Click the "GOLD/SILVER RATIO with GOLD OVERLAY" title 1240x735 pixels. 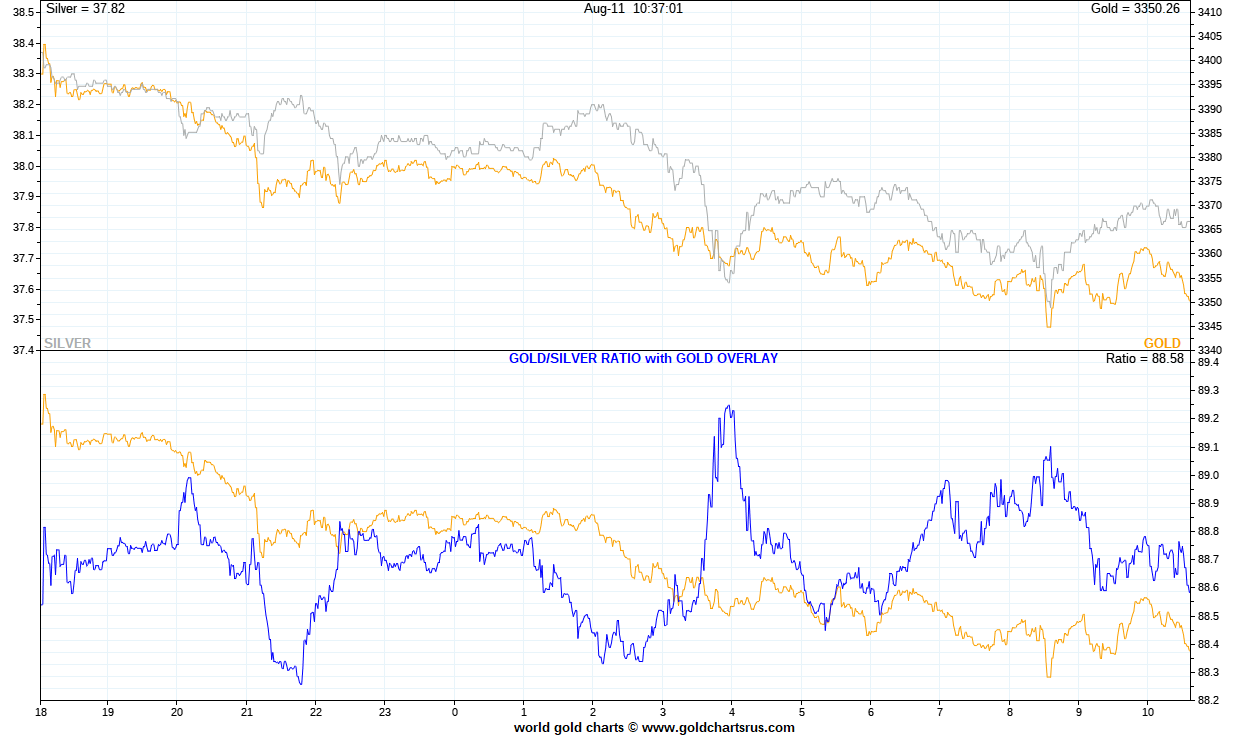tap(644, 358)
